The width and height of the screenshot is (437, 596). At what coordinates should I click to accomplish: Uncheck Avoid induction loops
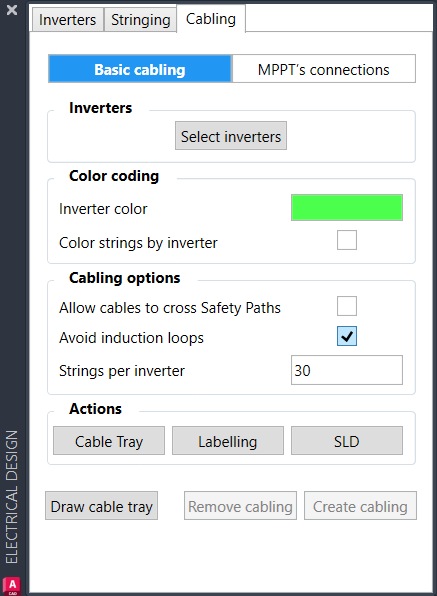coord(347,336)
